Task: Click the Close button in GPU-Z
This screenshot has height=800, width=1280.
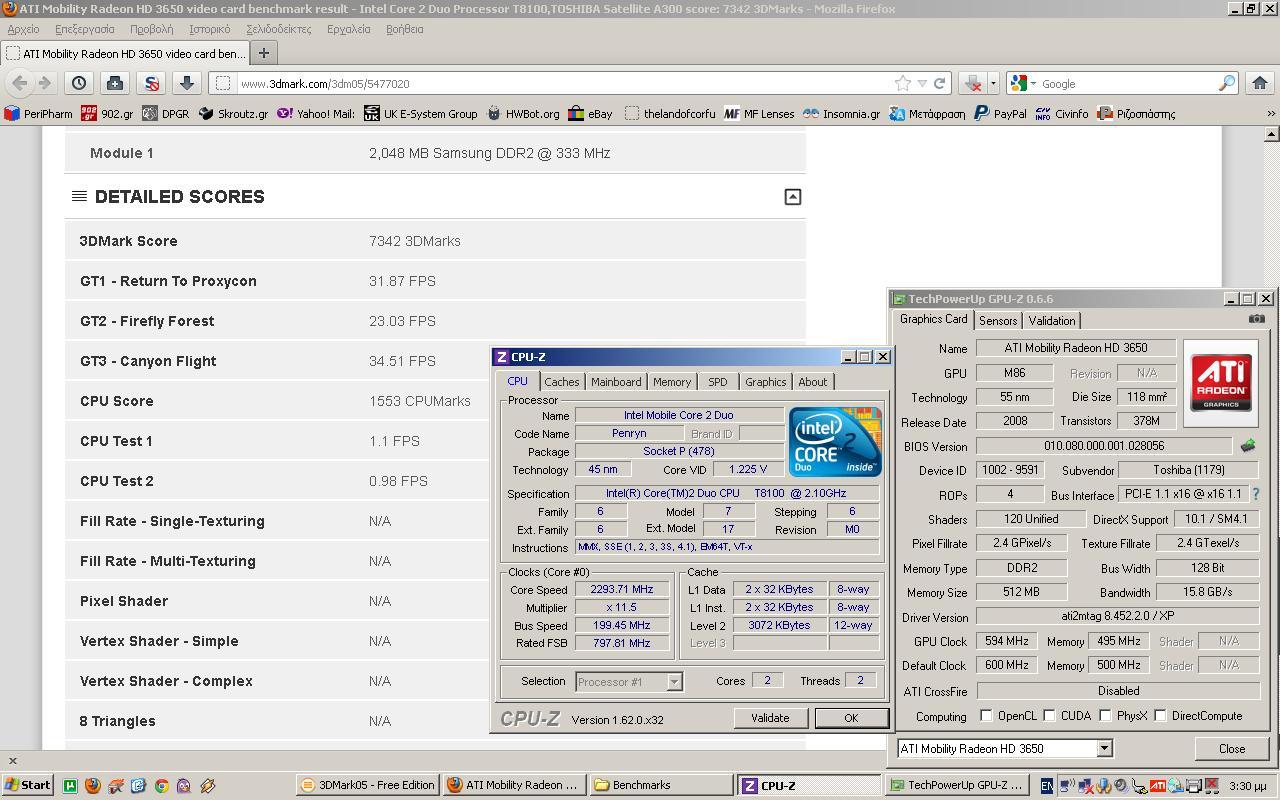Action: pos(1232,748)
